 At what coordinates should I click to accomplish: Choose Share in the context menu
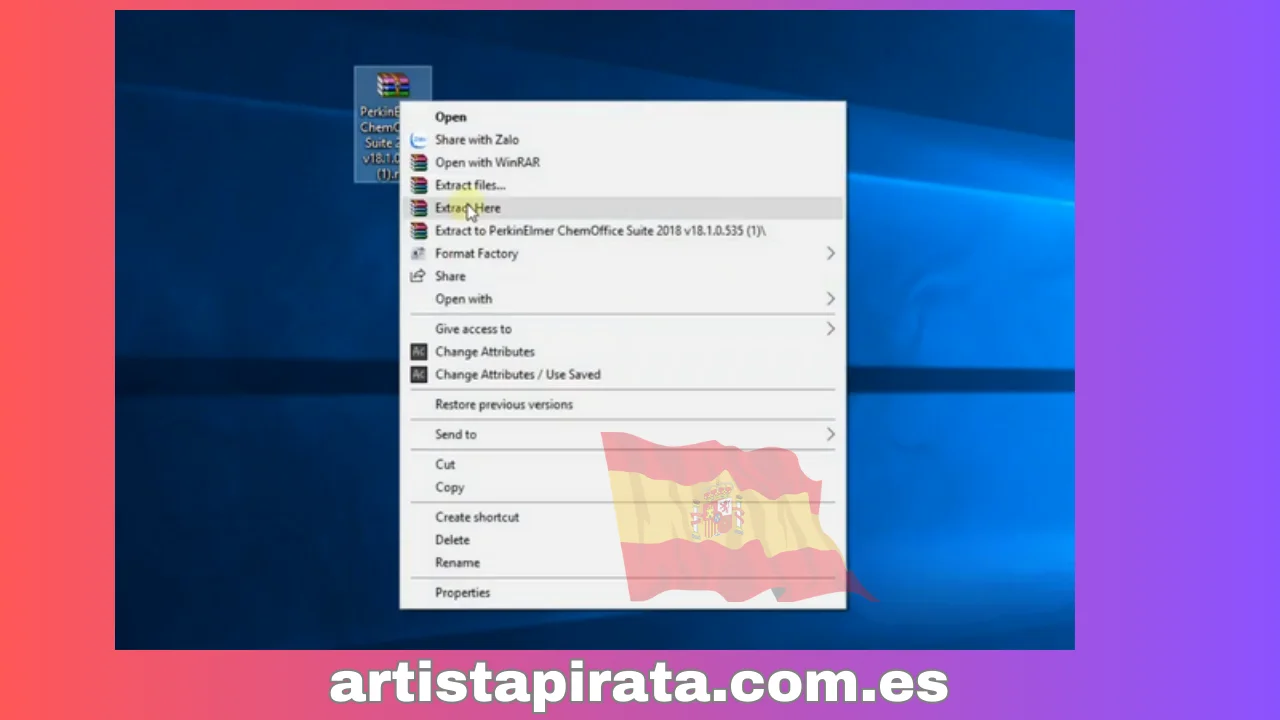coord(622,276)
